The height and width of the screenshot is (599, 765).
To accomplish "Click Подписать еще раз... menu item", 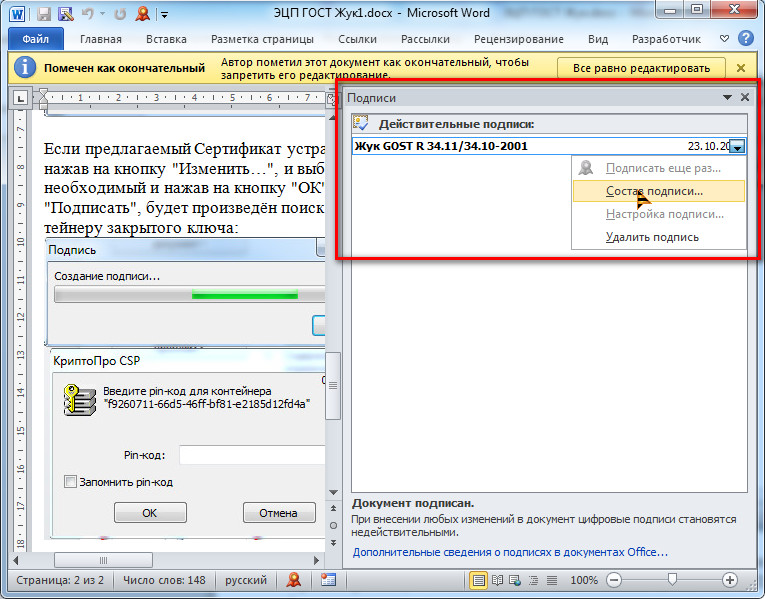I will [659, 168].
